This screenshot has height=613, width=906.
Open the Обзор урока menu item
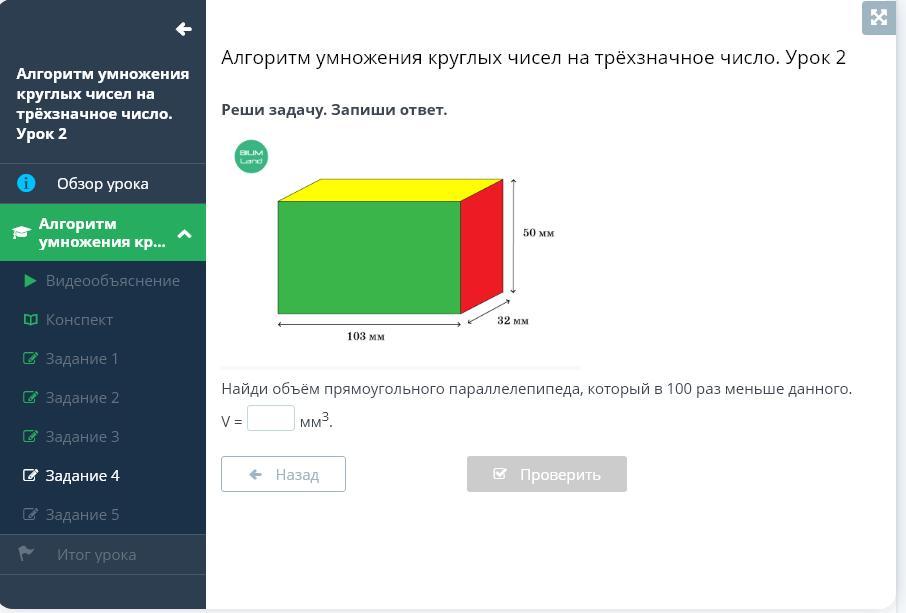click(103, 184)
